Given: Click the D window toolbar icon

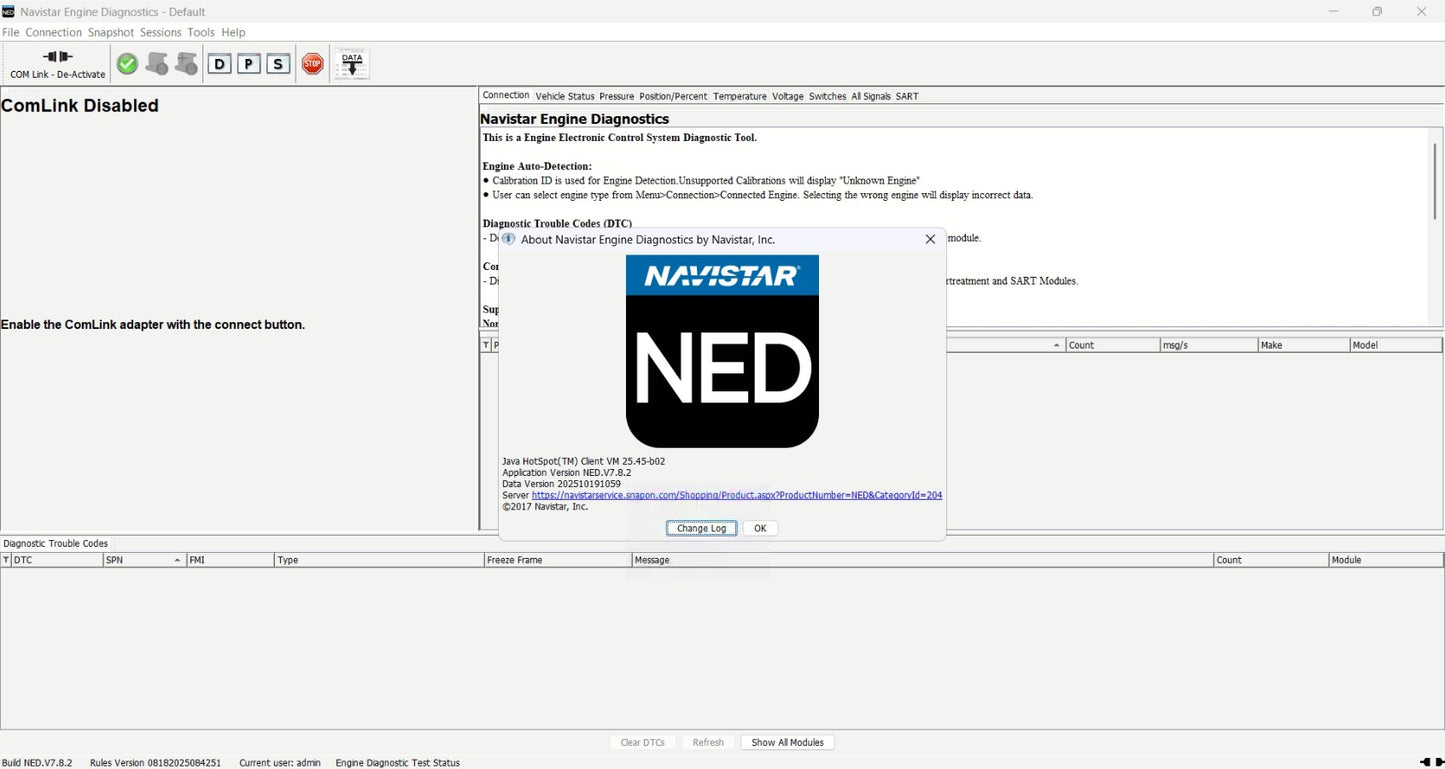Looking at the screenshot, I should pyautogui.click(x=219, y=64).
